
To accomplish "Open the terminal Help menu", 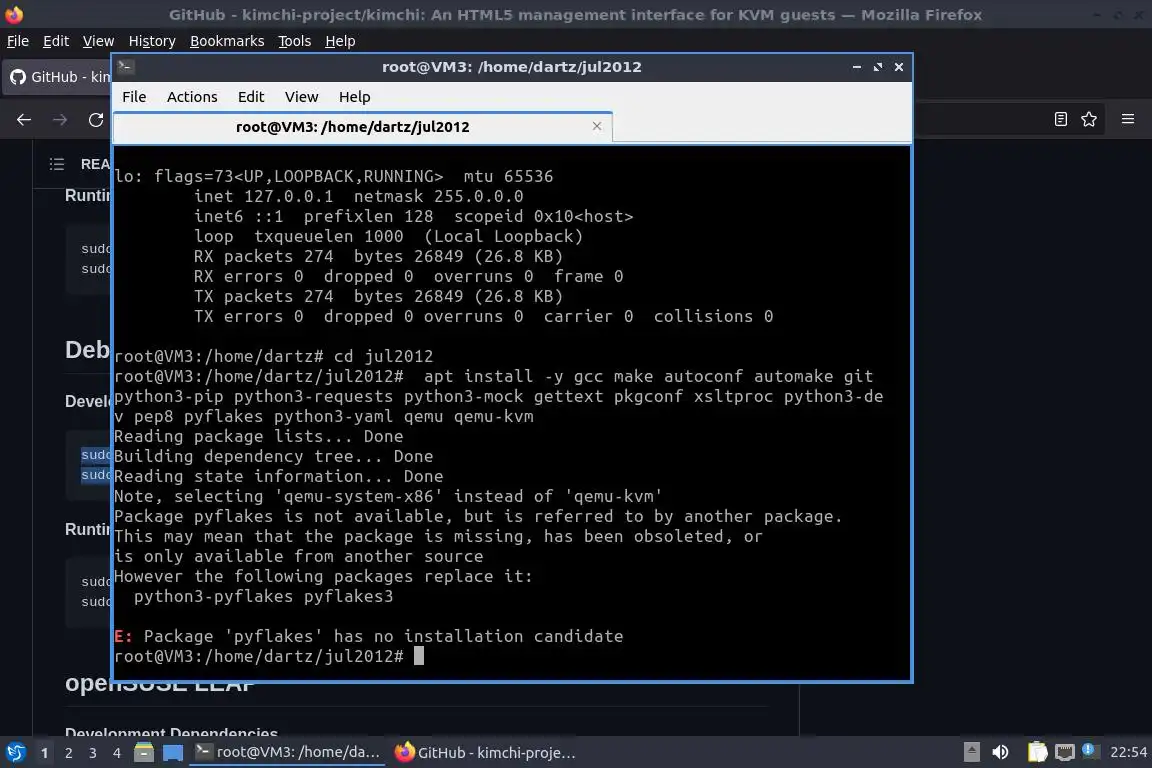I will click(354, 97).
